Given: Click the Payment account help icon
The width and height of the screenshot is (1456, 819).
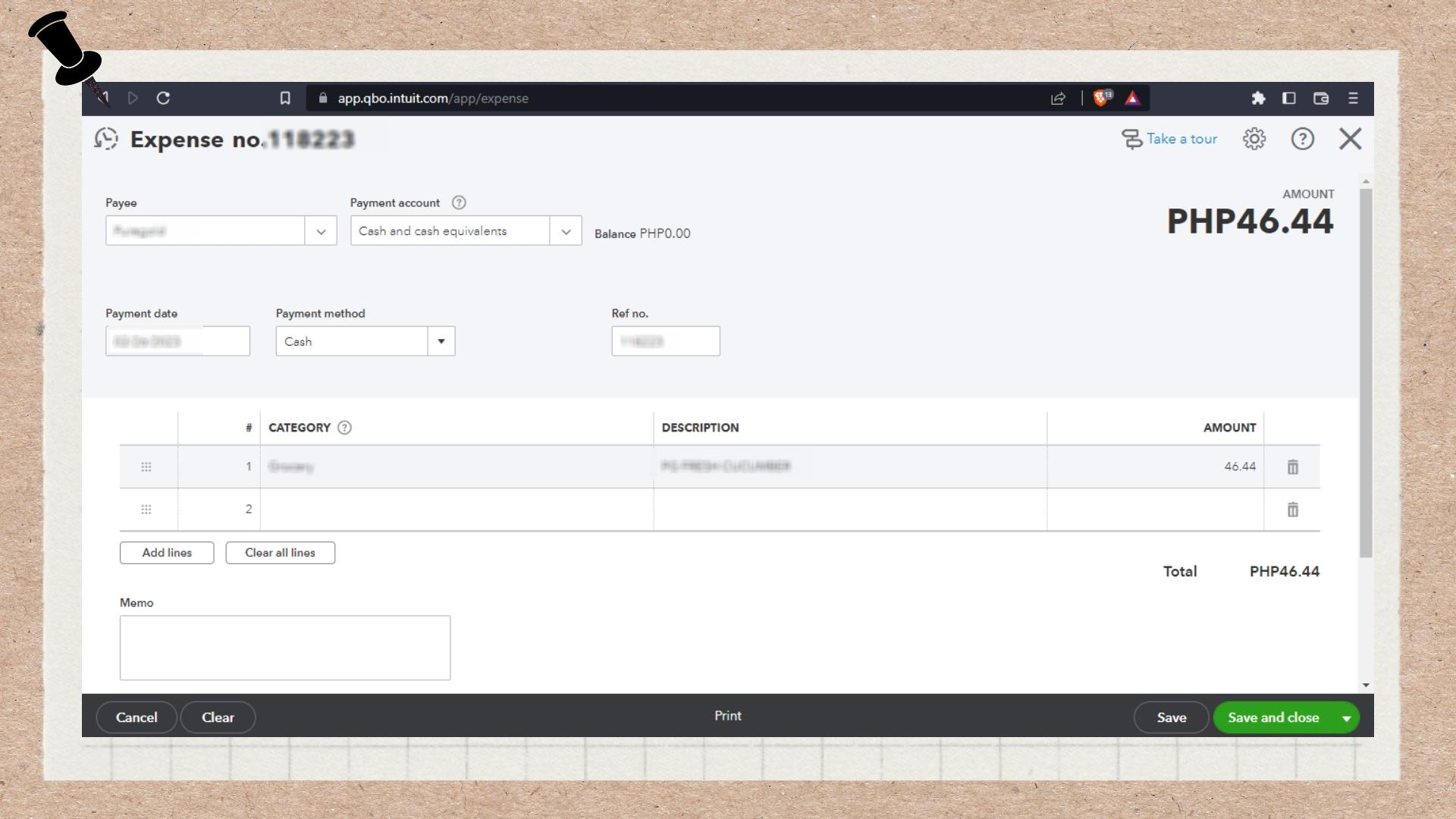Looking at the screenshot, I should pos(459,202).
